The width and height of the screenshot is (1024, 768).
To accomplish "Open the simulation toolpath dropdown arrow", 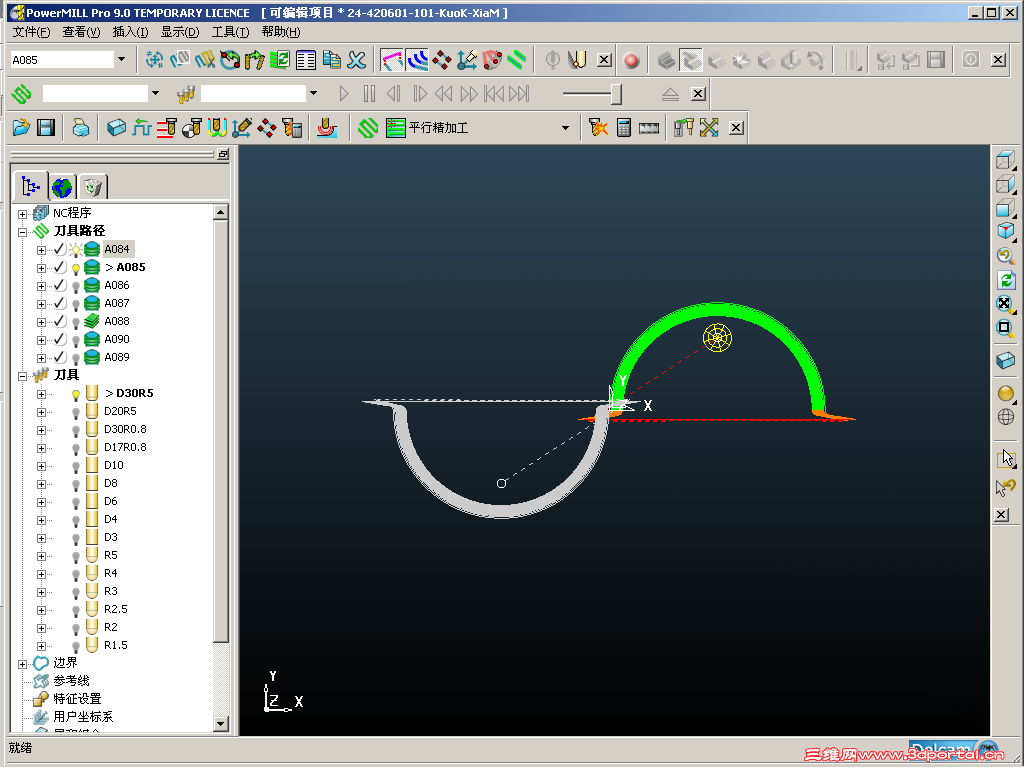I will click(155, 93).
